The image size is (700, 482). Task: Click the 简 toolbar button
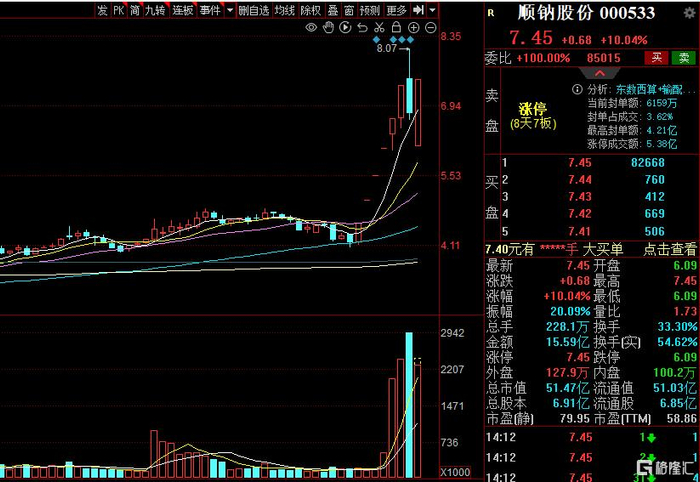[x=134, y=10]
